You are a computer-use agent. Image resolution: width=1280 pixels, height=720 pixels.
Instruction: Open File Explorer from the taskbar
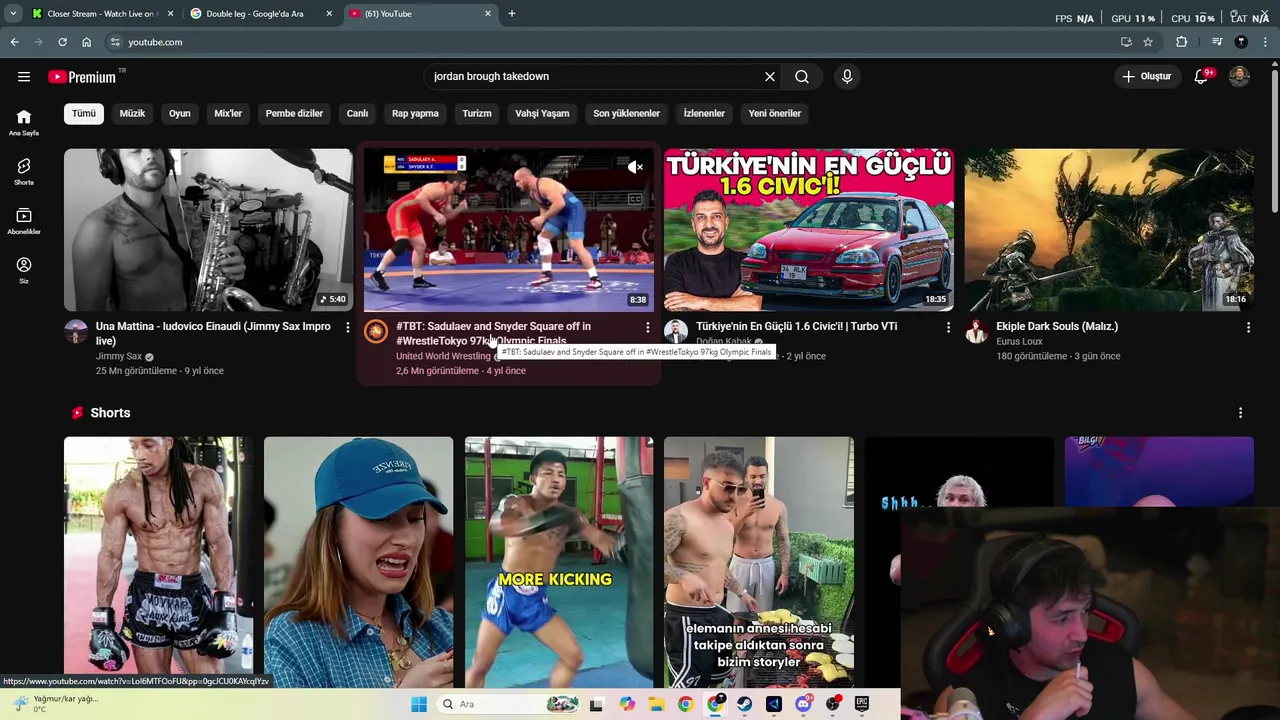656,704
